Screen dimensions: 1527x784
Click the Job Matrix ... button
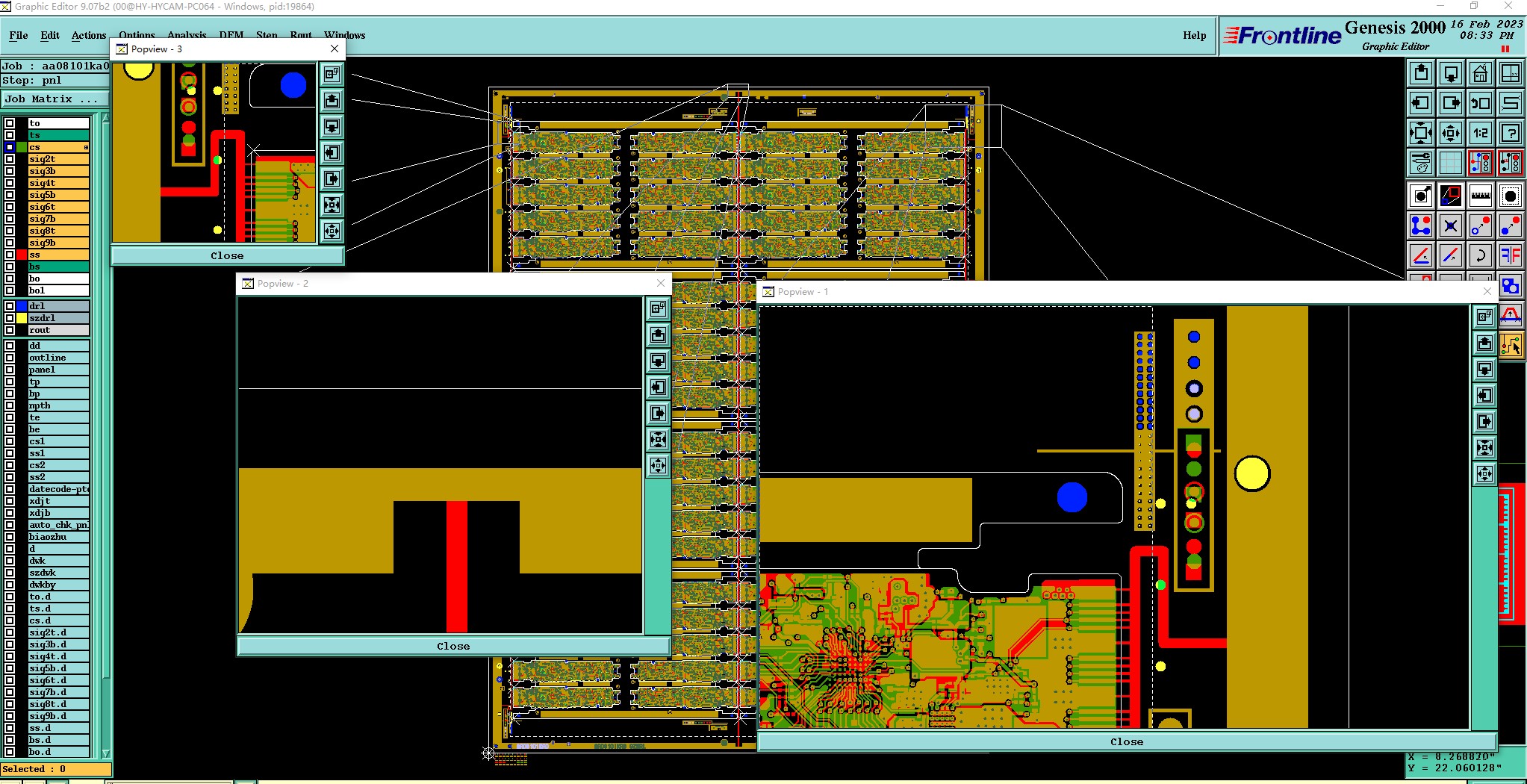click(55, 99)
